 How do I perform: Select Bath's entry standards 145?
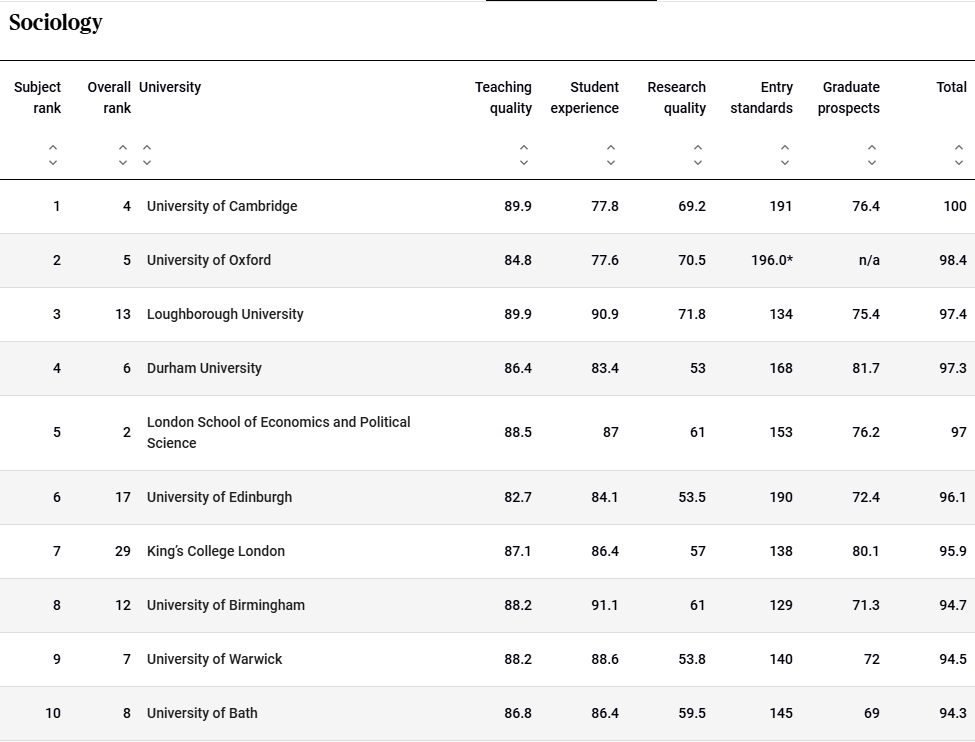click(x=781, y=713)
